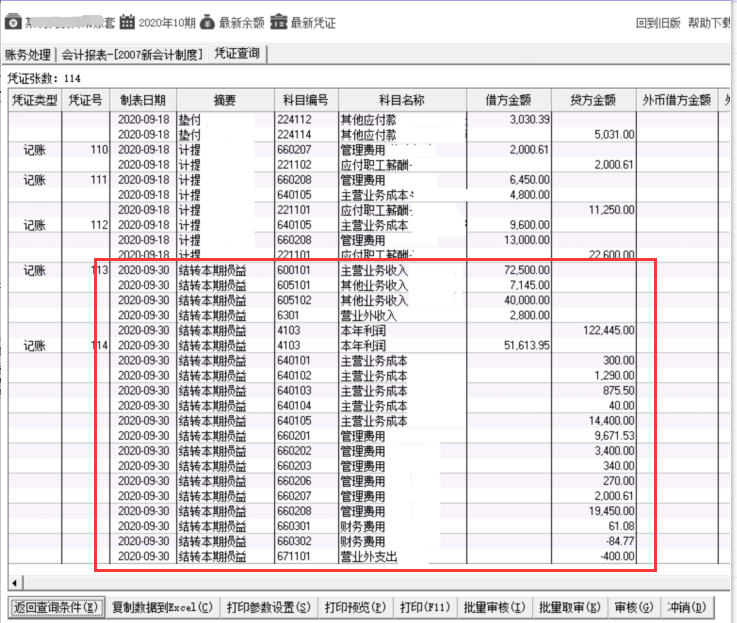
Task: Click 返回查询条件(E) button
Action: click(x=55, y=607)
